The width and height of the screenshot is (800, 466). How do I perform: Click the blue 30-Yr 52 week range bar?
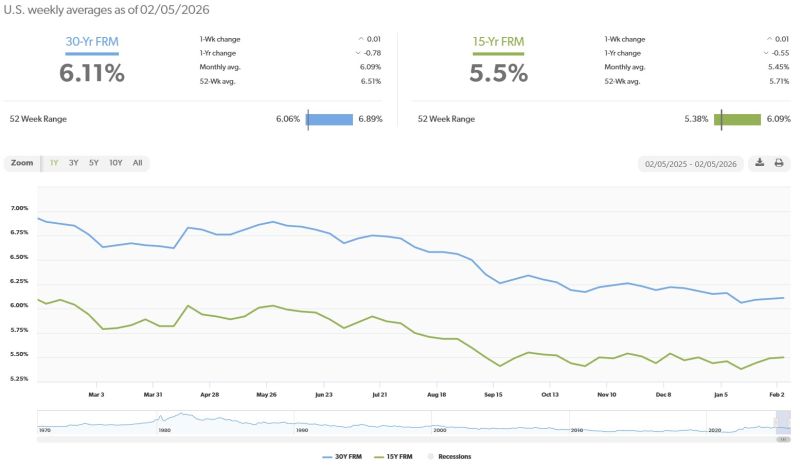330,119
